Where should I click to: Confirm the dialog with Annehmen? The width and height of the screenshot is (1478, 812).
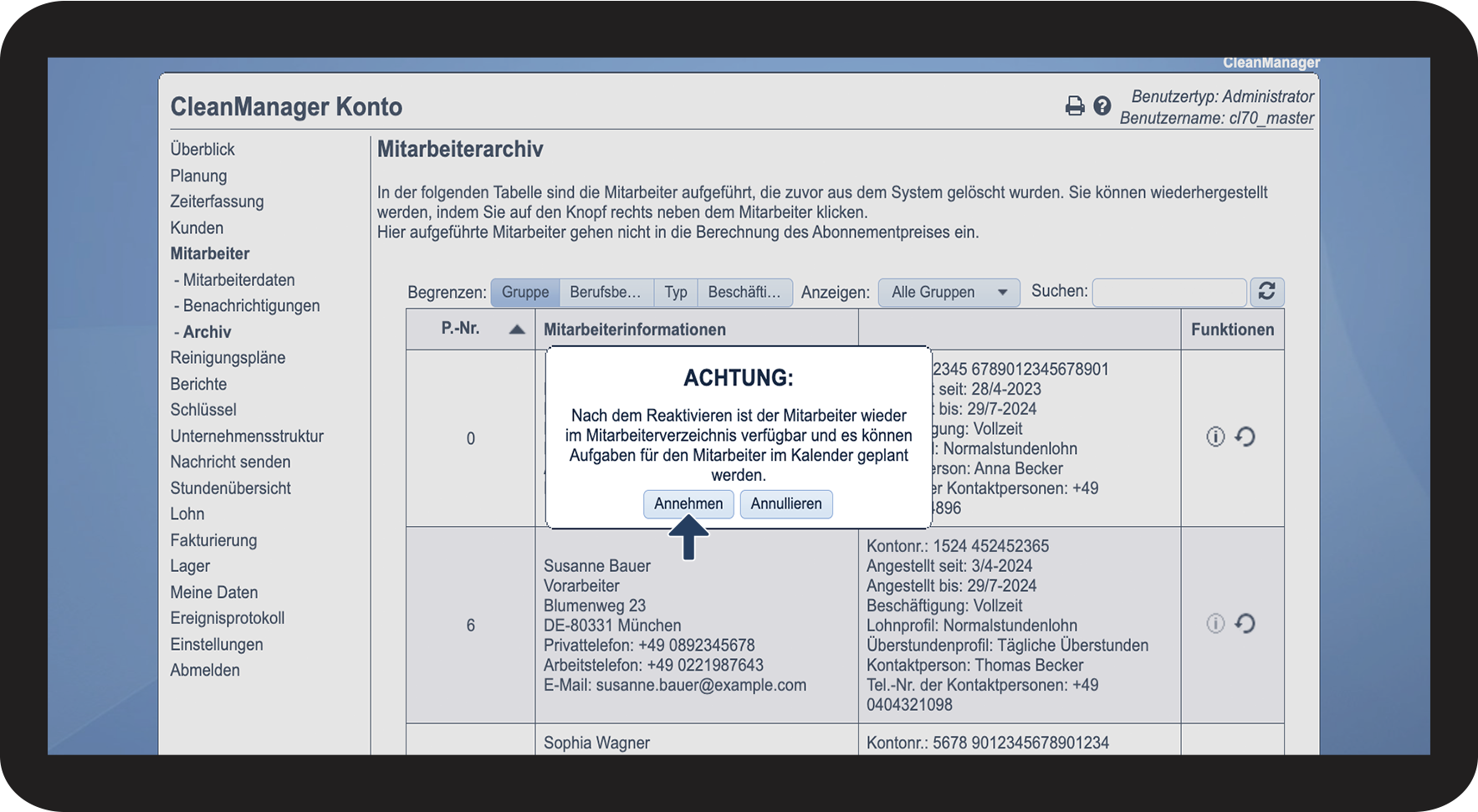(x=688, y=504)
